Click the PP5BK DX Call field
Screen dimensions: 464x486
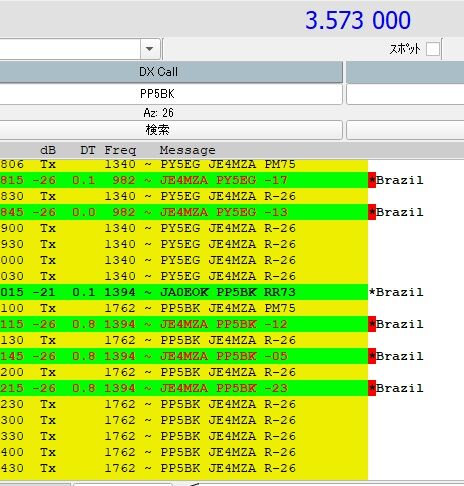point(171,94)
